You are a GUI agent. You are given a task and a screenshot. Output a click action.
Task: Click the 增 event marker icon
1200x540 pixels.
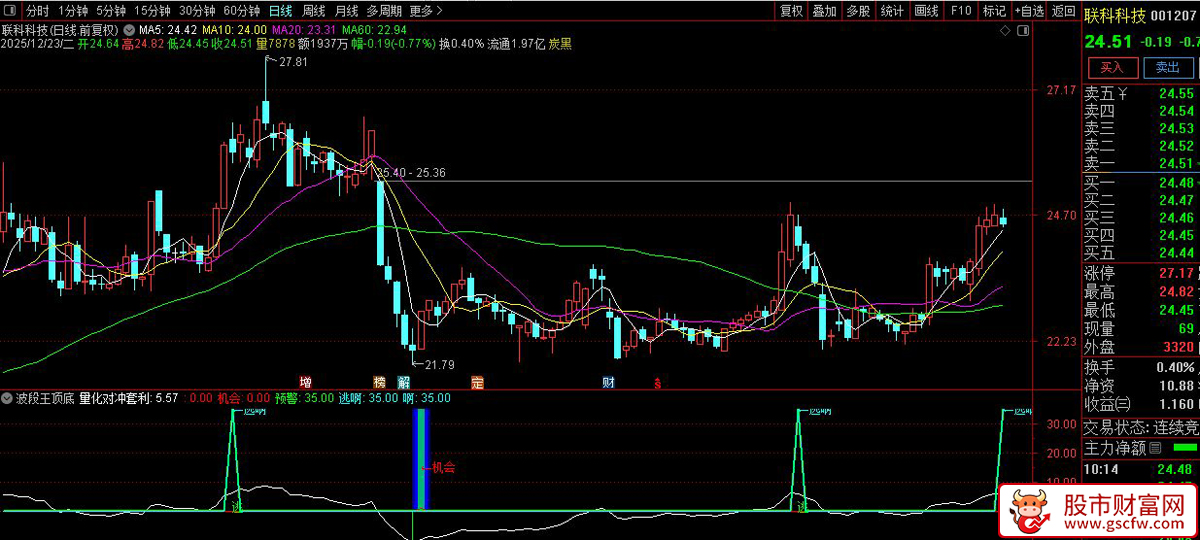306,382
